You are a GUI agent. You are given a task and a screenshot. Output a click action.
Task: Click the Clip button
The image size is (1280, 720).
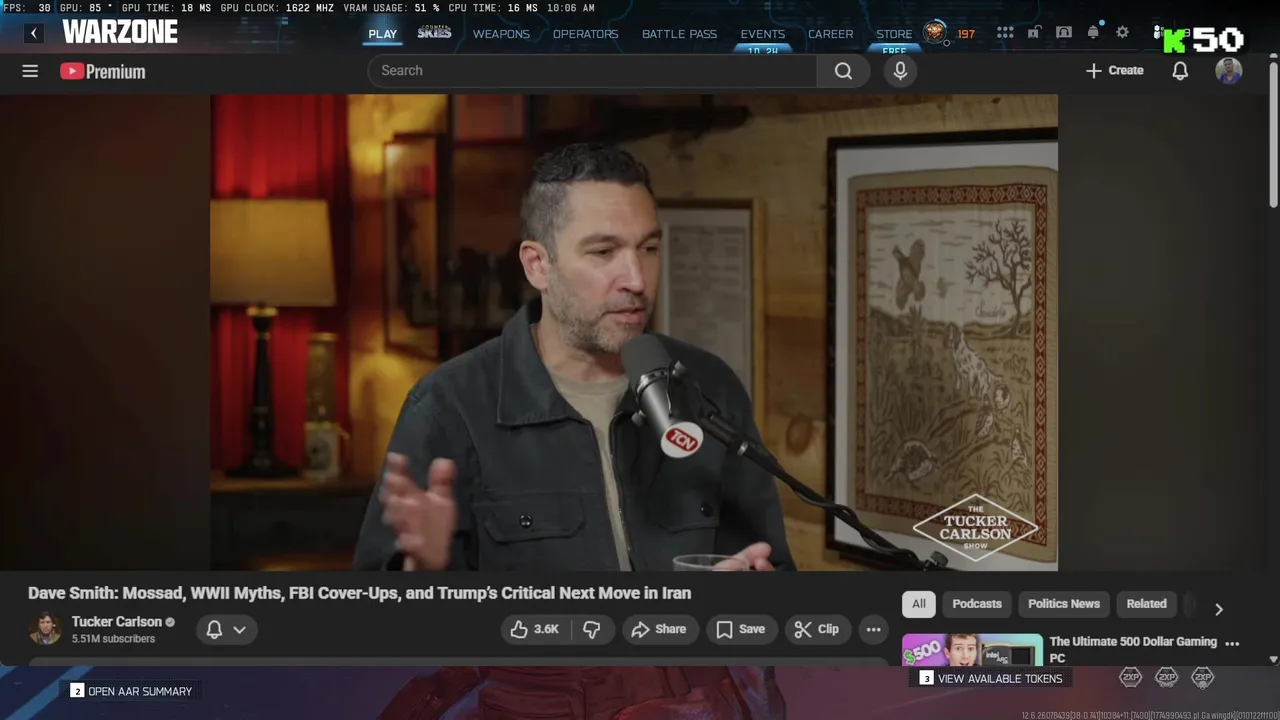(817, 629)
